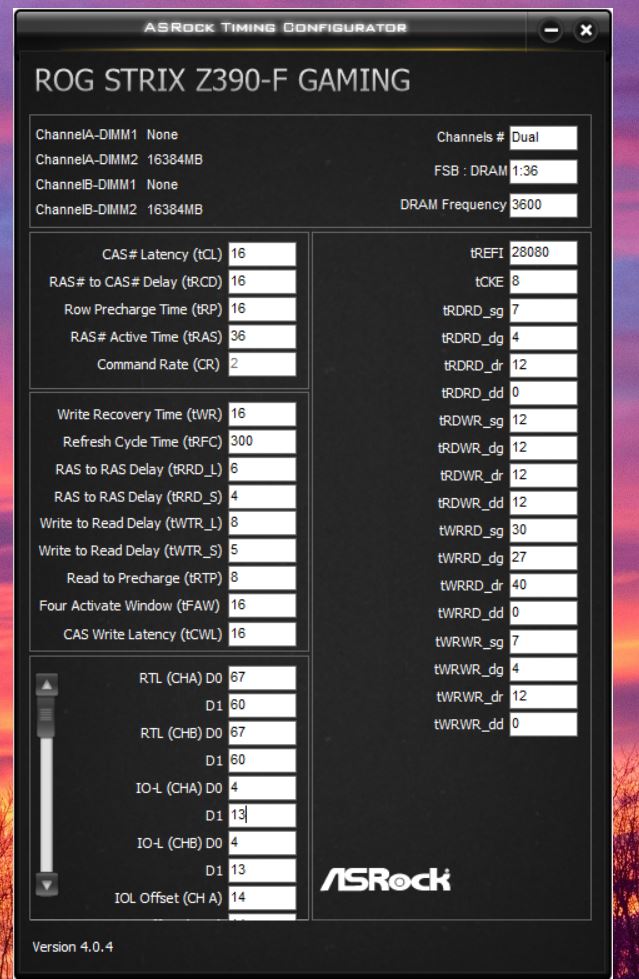This screenshot has width=639, height=979.
Task: Click the tRRD_L value field
Action: [262, 469]
